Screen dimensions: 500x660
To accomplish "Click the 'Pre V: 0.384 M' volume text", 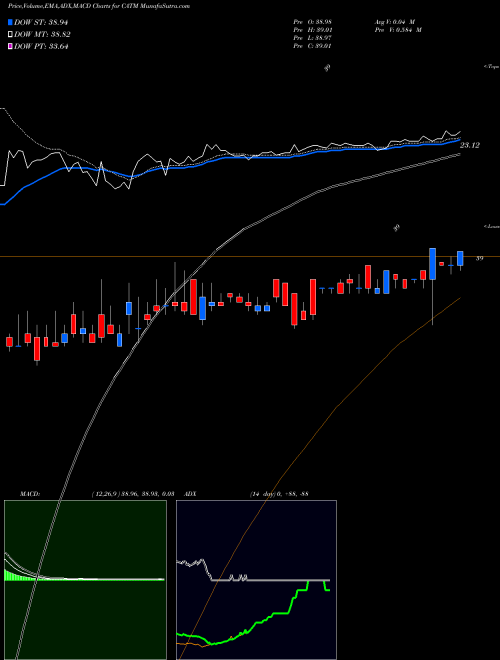I will tap(398, 30).
